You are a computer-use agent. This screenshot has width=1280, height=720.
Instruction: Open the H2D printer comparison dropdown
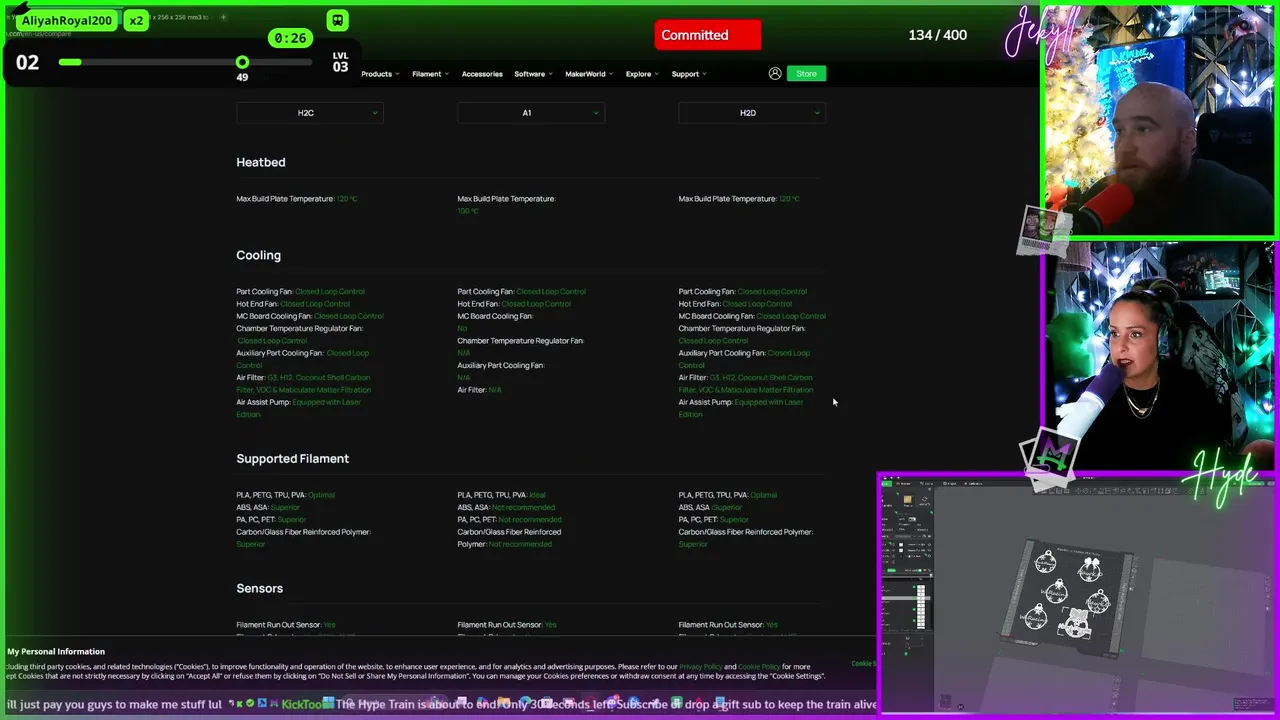[752, 113]
